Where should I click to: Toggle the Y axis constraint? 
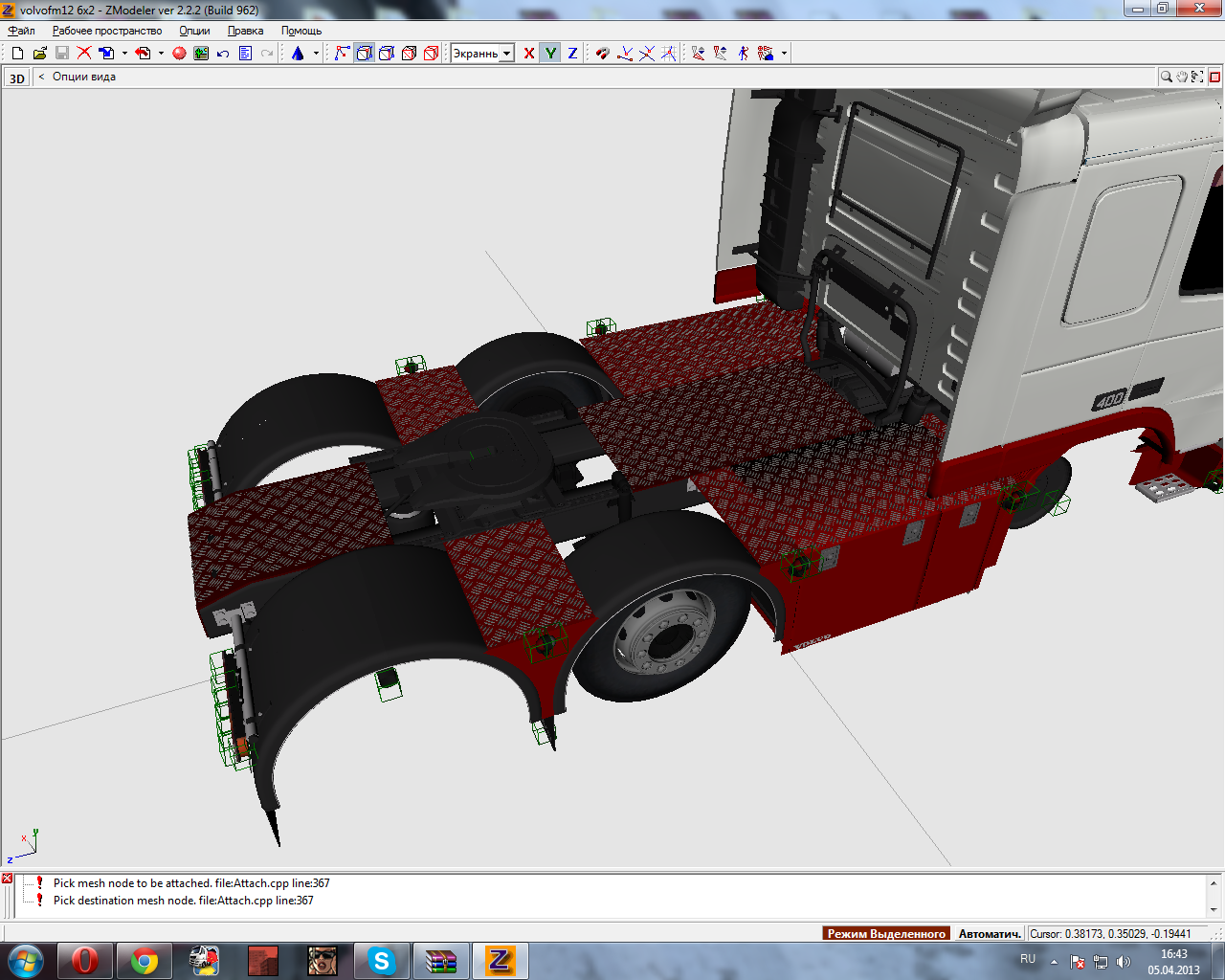(550, 54)
